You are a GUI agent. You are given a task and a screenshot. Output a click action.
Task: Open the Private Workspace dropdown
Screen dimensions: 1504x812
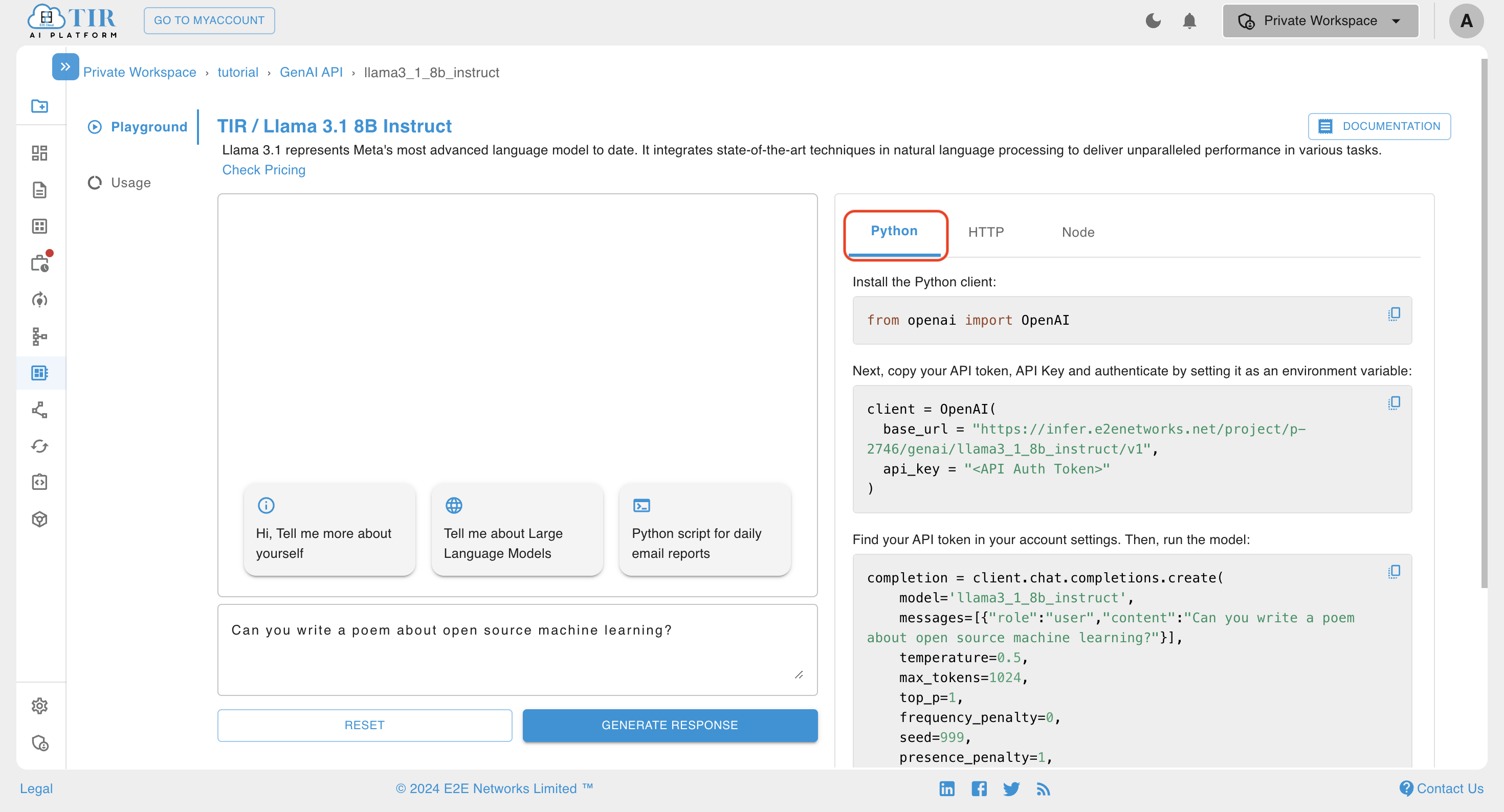coord(1321,21)
